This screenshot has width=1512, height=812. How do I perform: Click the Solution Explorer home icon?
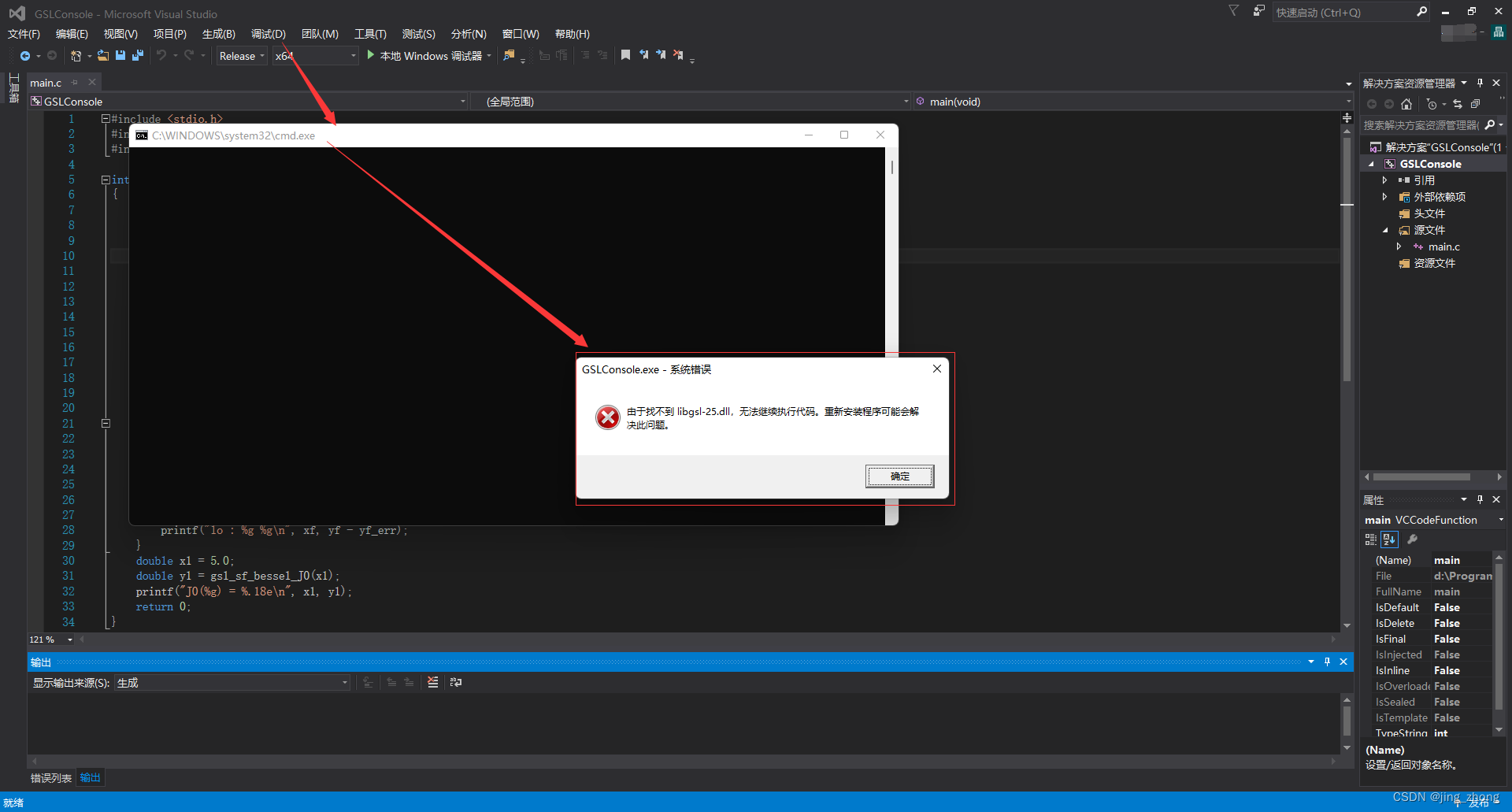click(1406, 104)
